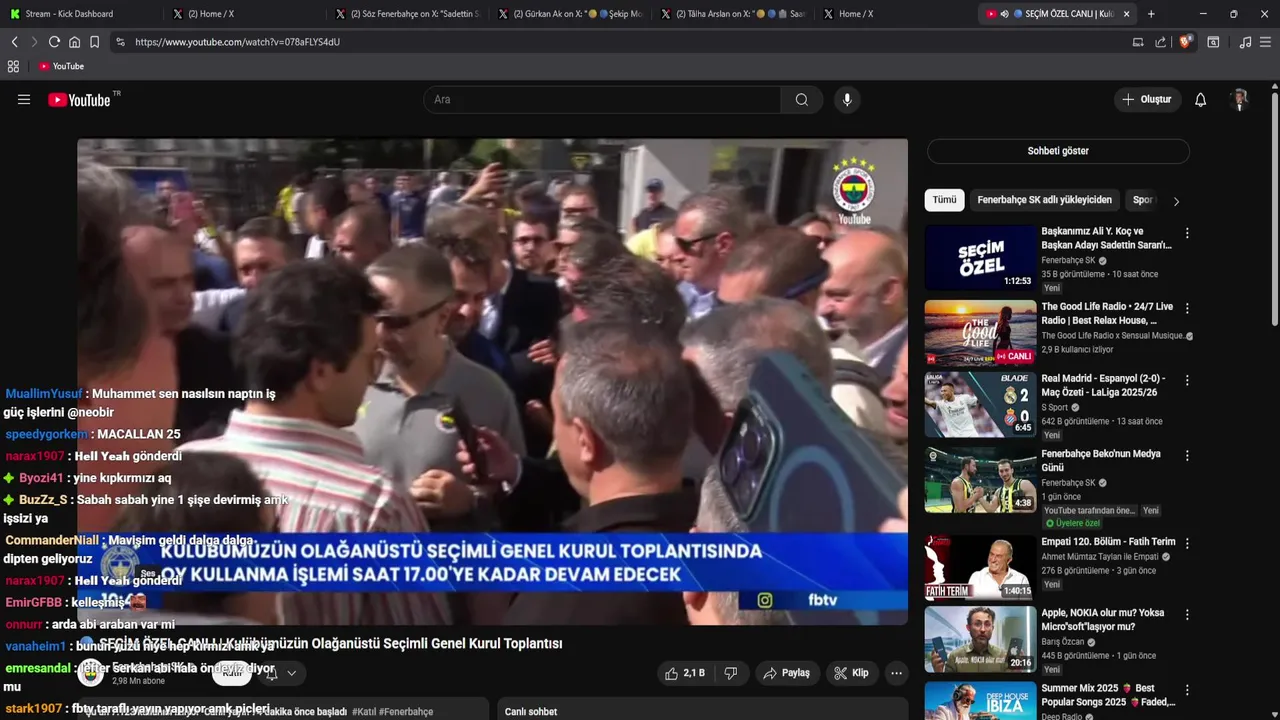
Task: Click the browser home icon
Action: pos(74,42)
